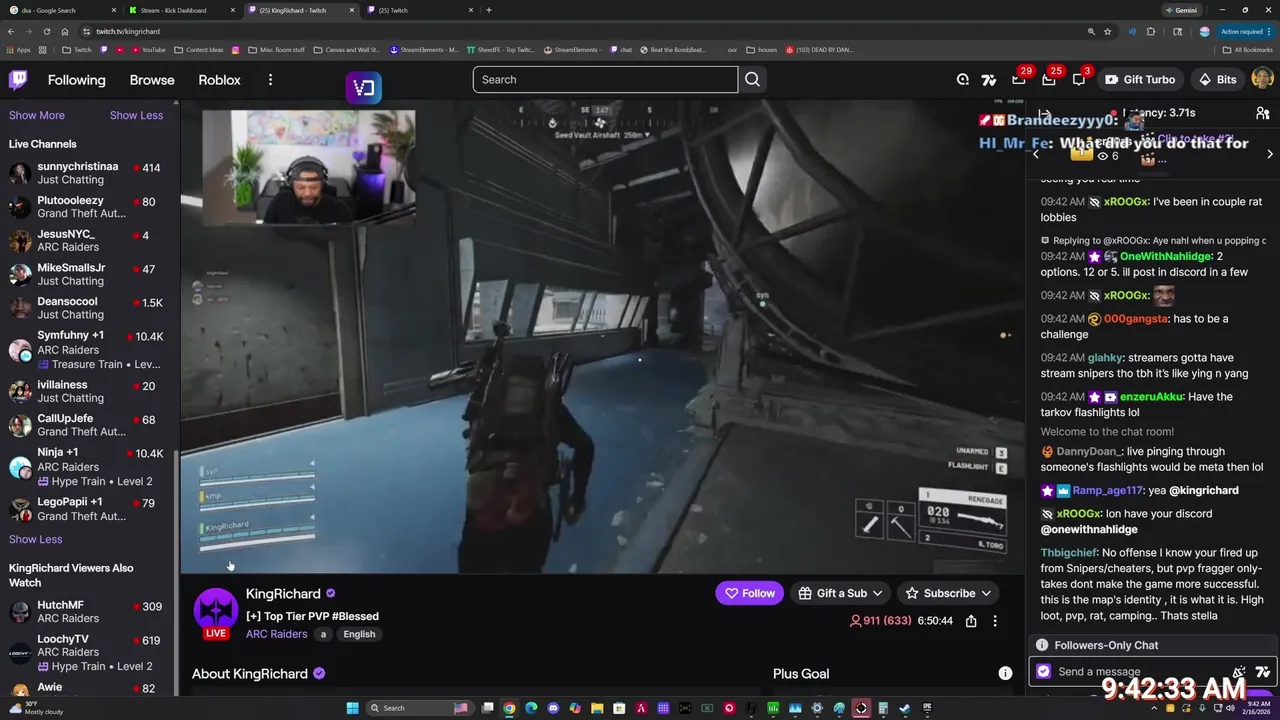
Task: Click the Follow button
Action: tap(750, 593)
